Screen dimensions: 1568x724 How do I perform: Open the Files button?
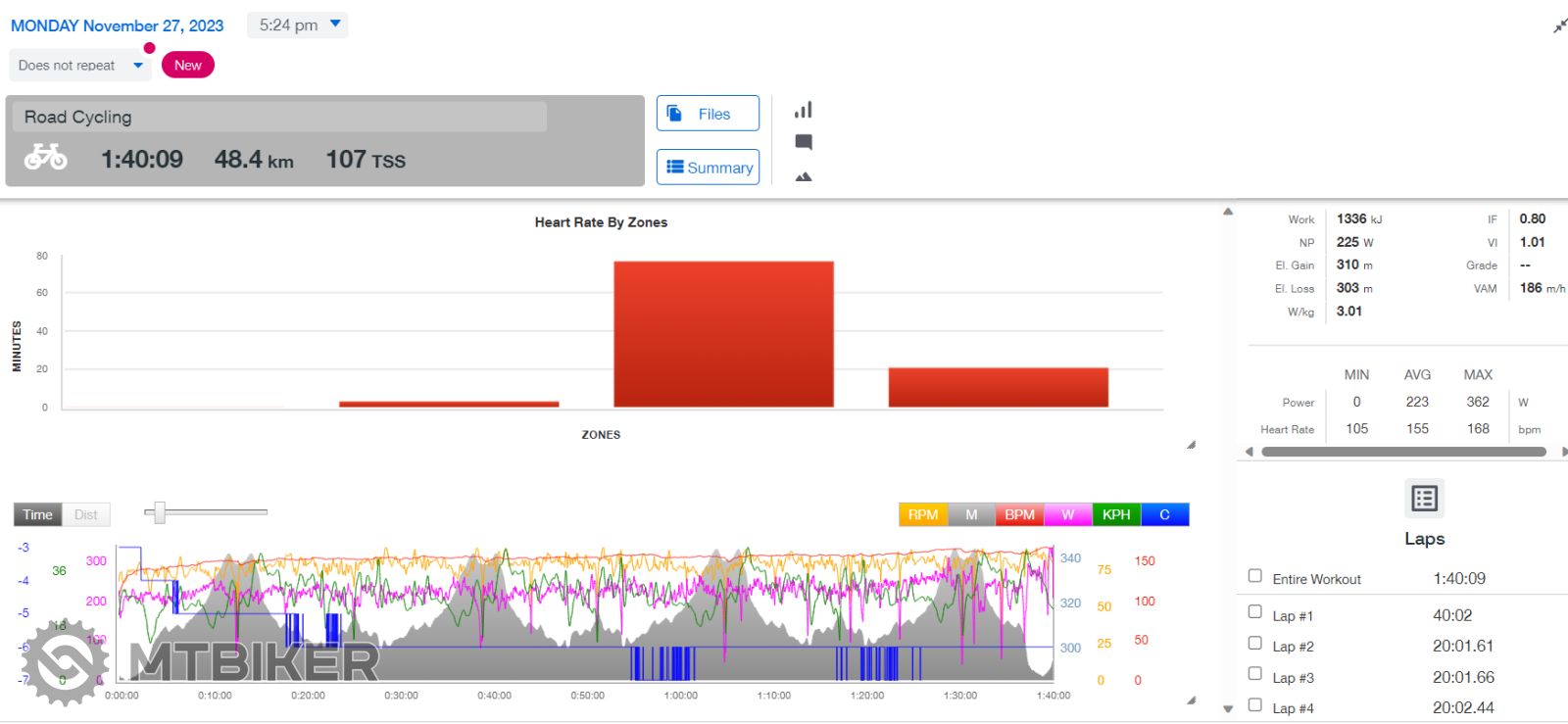pyautogui.click(x=708, y=114)
